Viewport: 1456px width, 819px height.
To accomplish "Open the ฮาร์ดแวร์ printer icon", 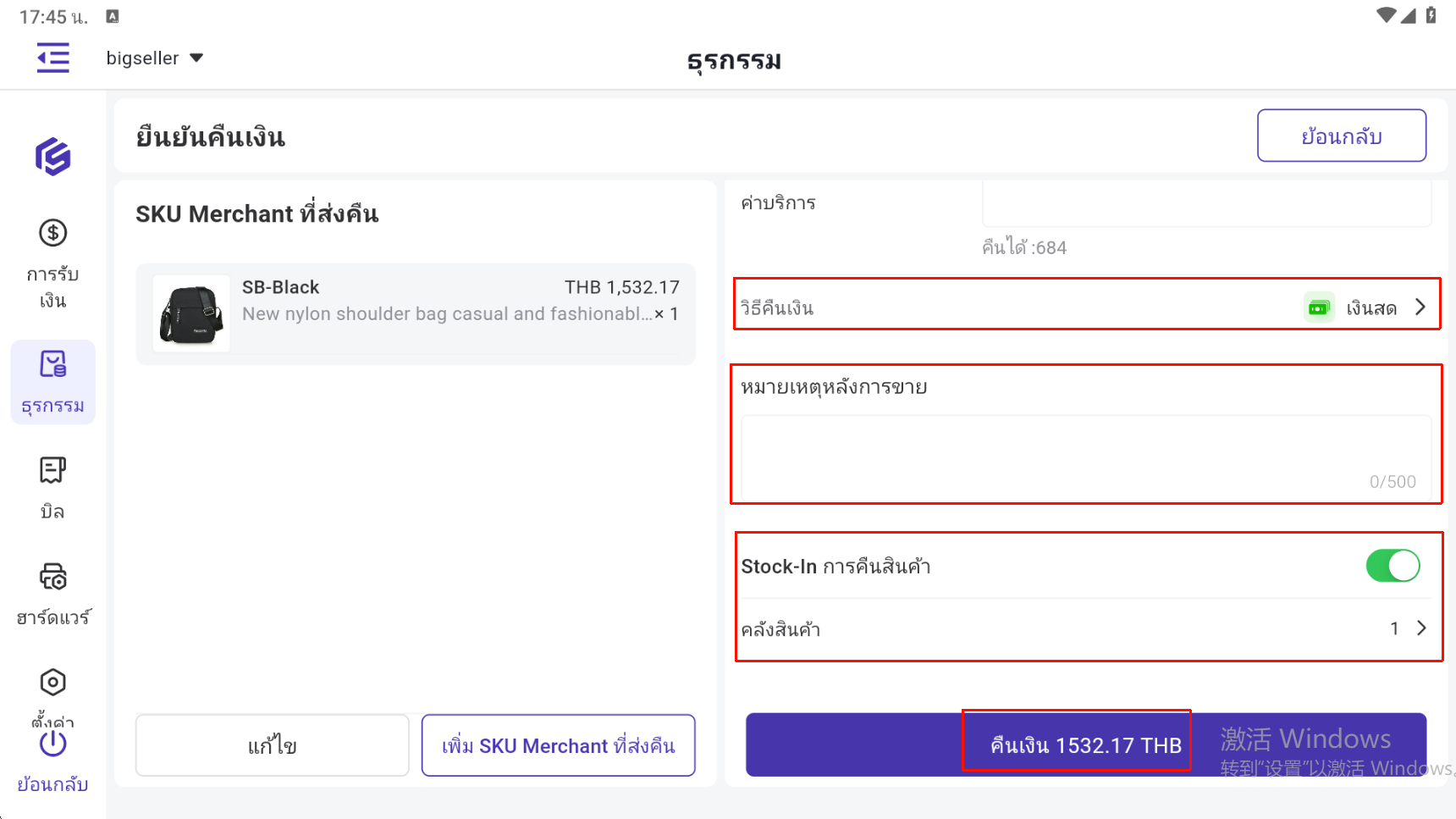I will click(x=52, y=578).
